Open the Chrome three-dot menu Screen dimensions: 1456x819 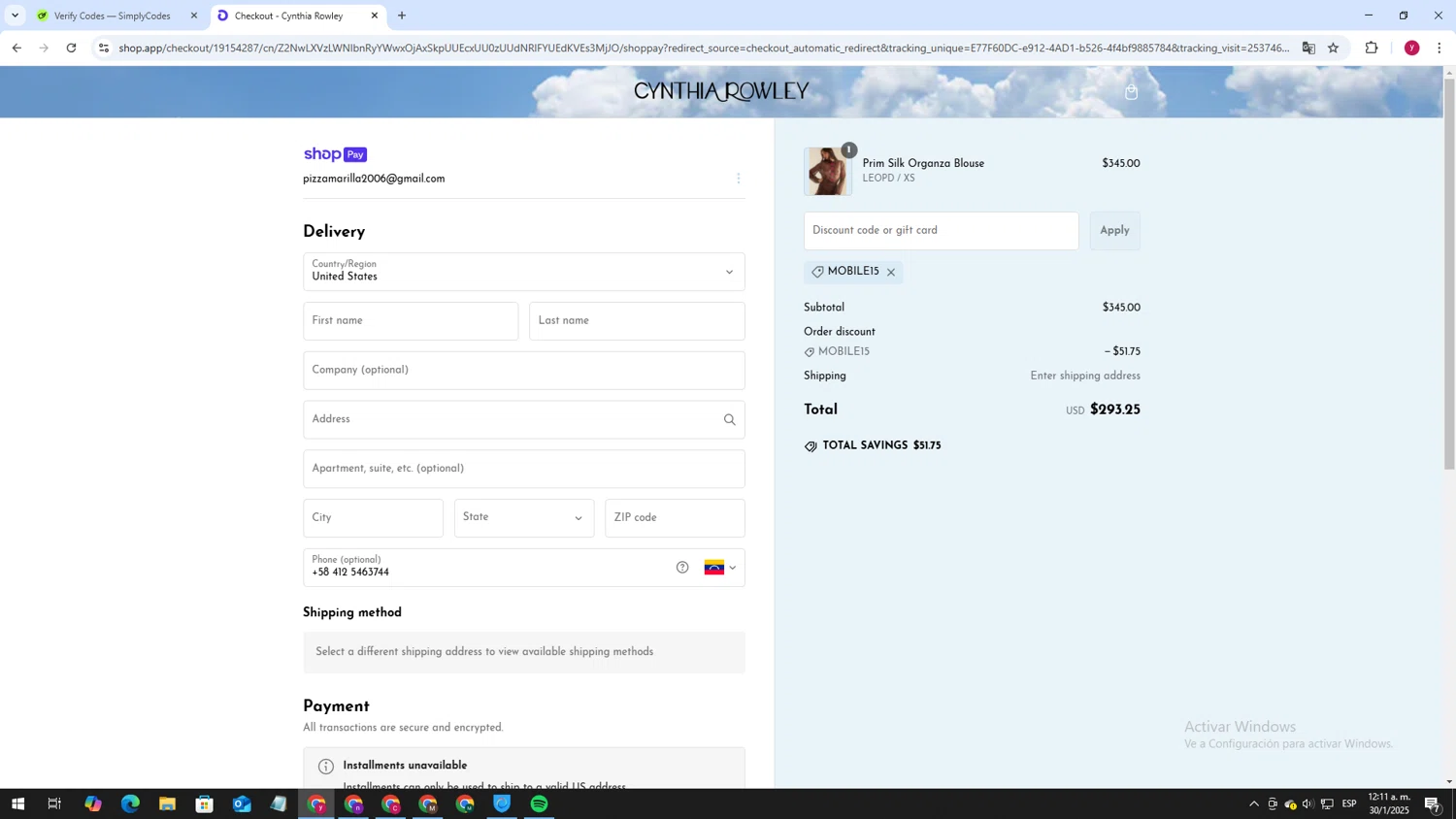[x=1439, y=48]
